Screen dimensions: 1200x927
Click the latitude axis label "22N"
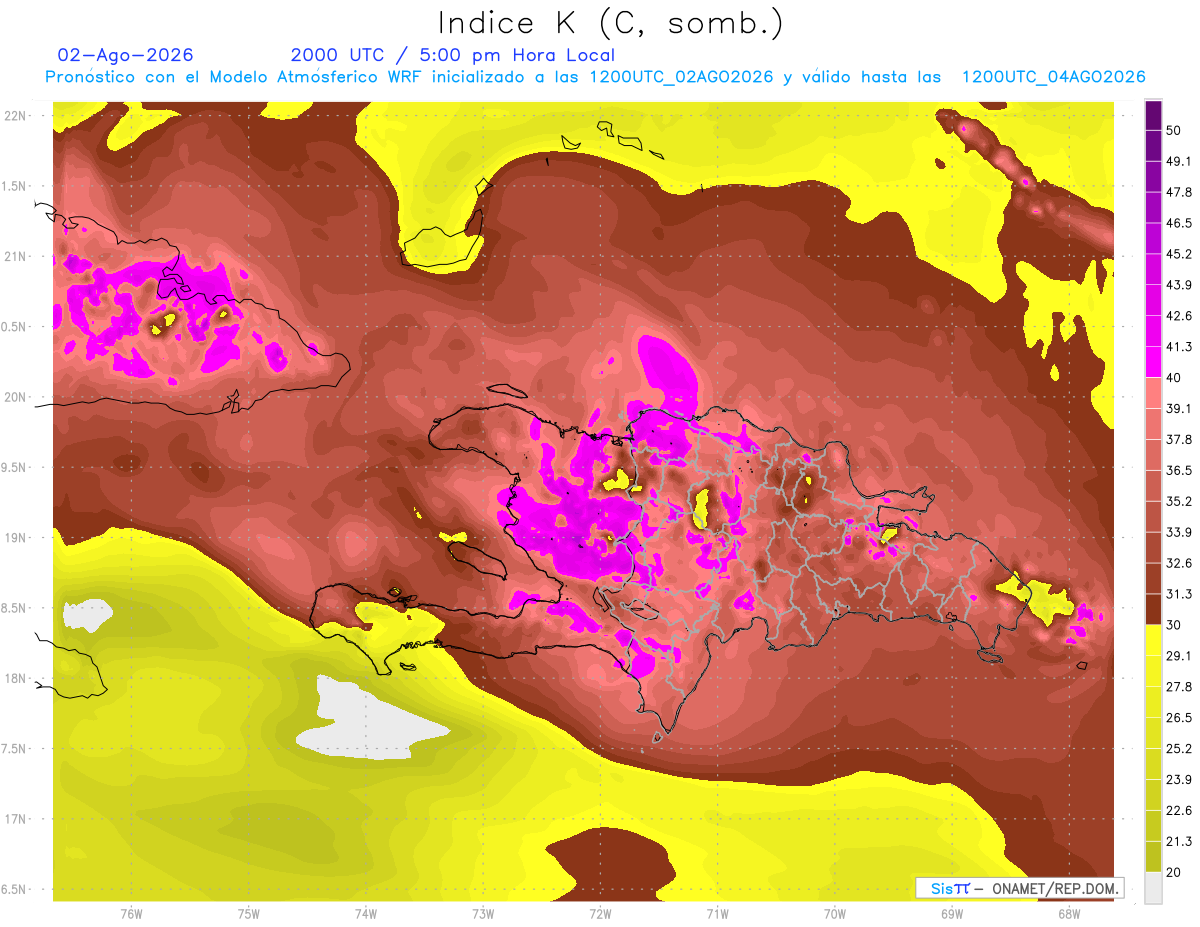pos(15,115)
